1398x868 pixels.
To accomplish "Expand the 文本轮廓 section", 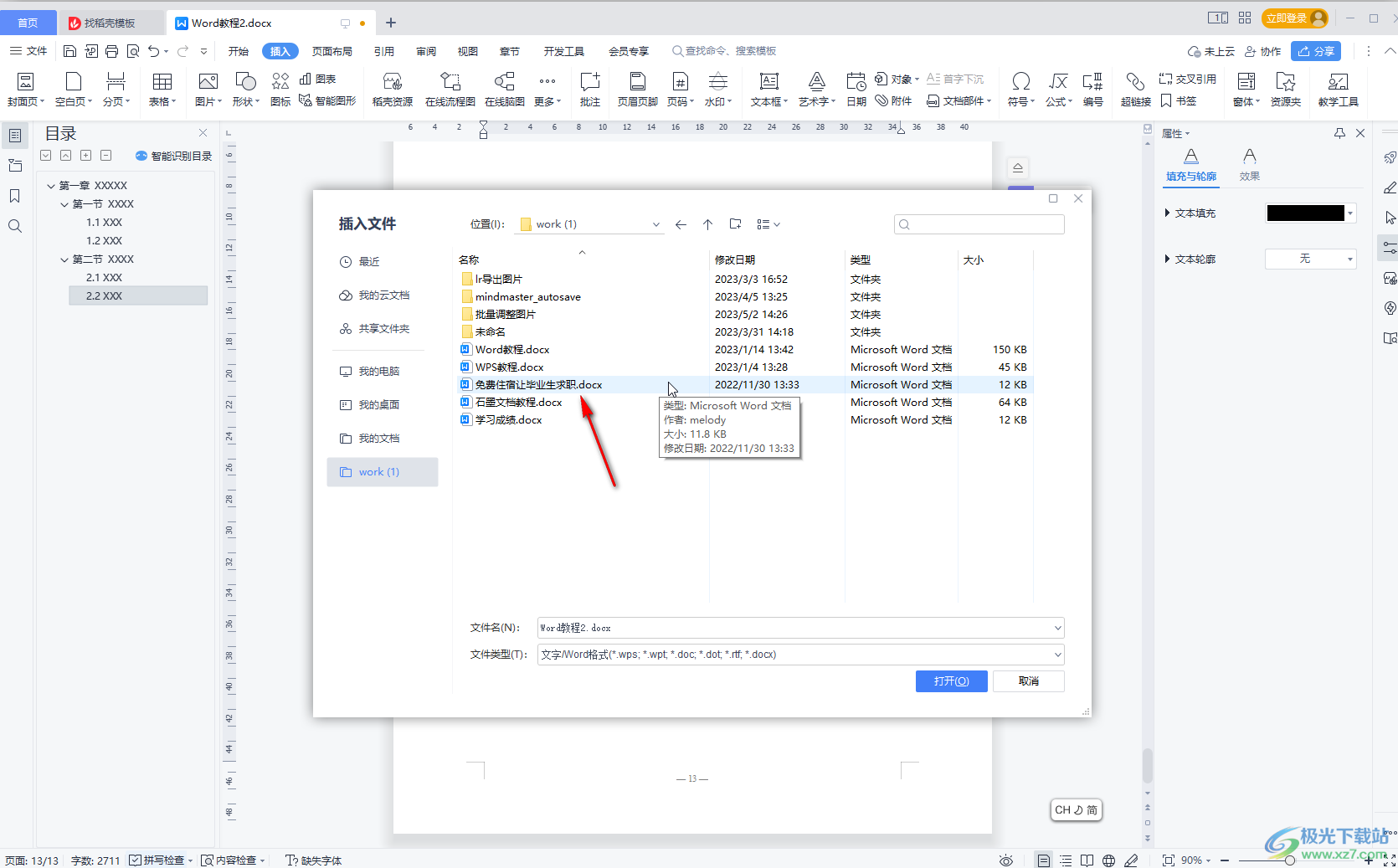I will 1167,259.
